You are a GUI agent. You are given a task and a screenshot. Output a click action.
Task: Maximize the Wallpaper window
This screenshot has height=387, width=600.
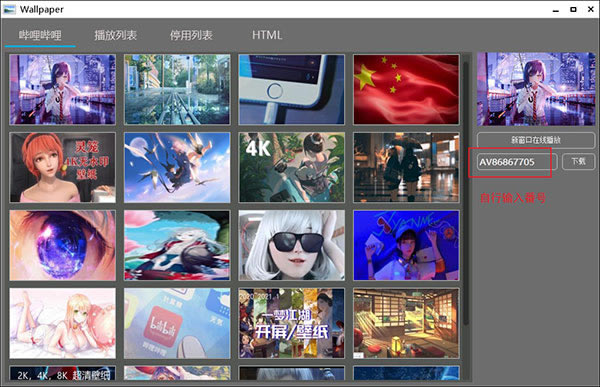tap(573, 9)
